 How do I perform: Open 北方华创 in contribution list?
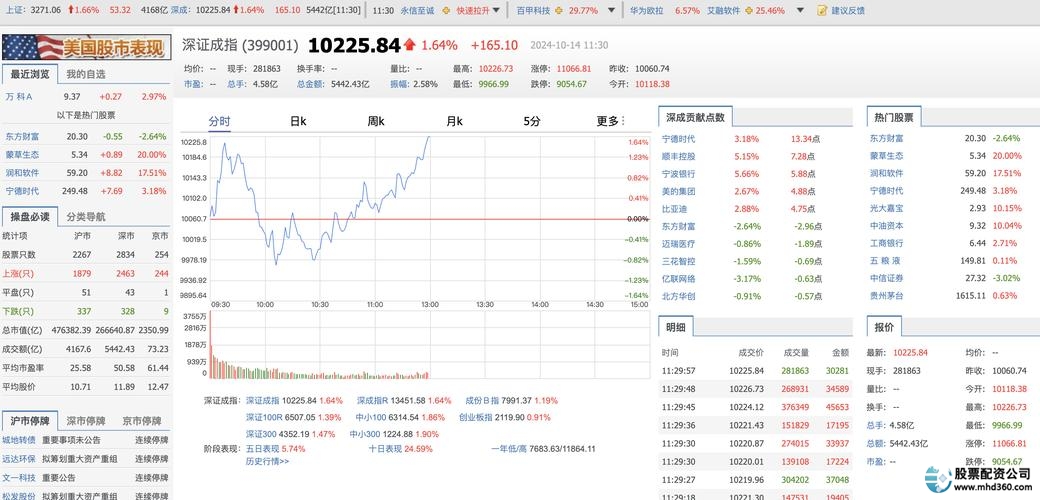679,296
